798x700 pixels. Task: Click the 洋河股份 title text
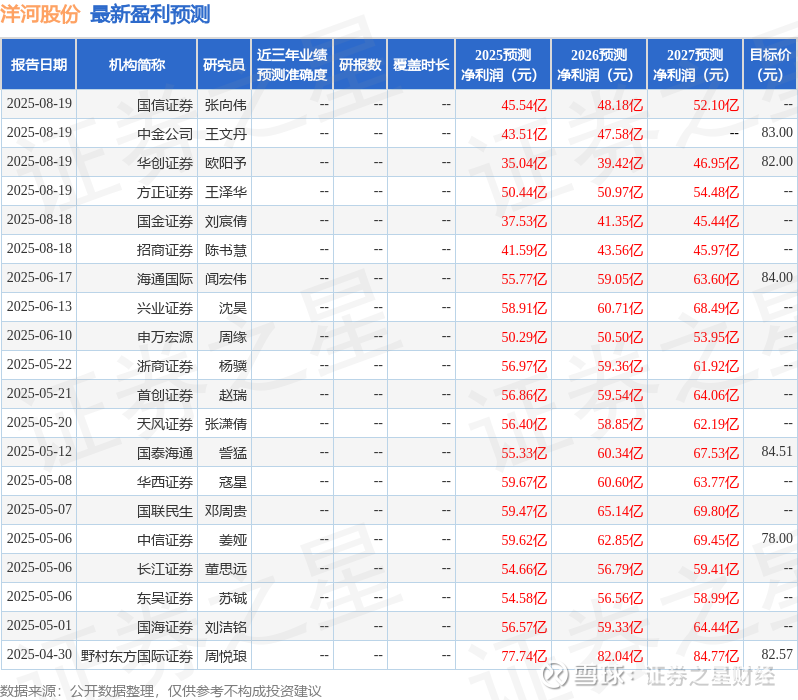point(40,14)
